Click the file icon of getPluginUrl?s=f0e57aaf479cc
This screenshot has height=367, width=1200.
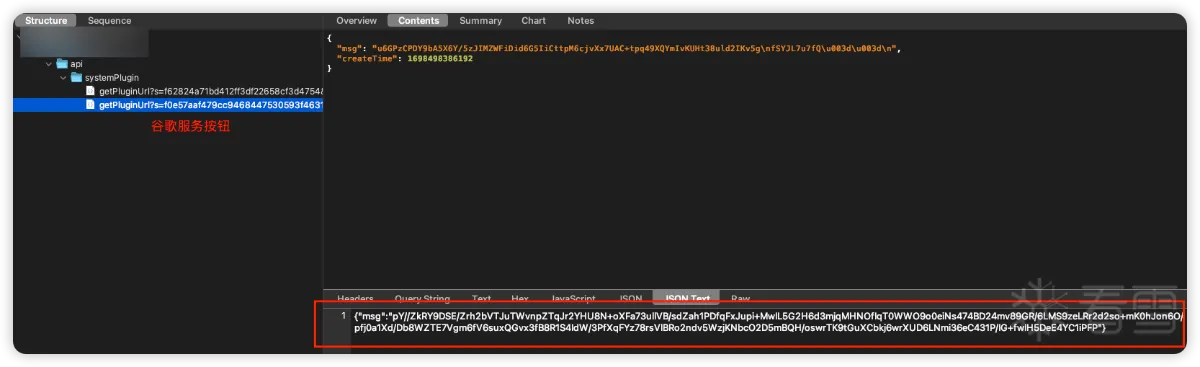(90, 105)
